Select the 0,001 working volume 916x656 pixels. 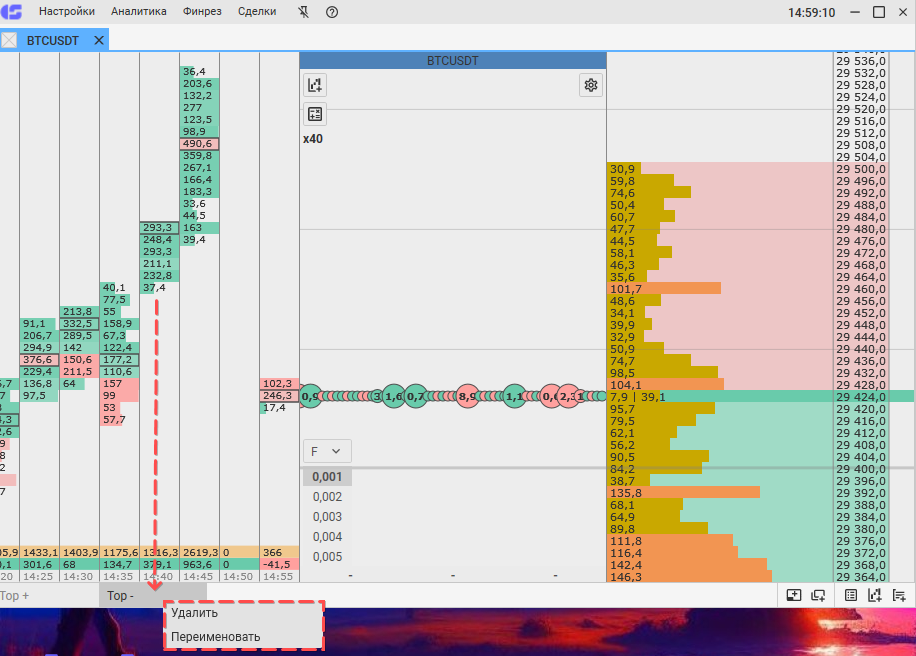coord(327,477)
